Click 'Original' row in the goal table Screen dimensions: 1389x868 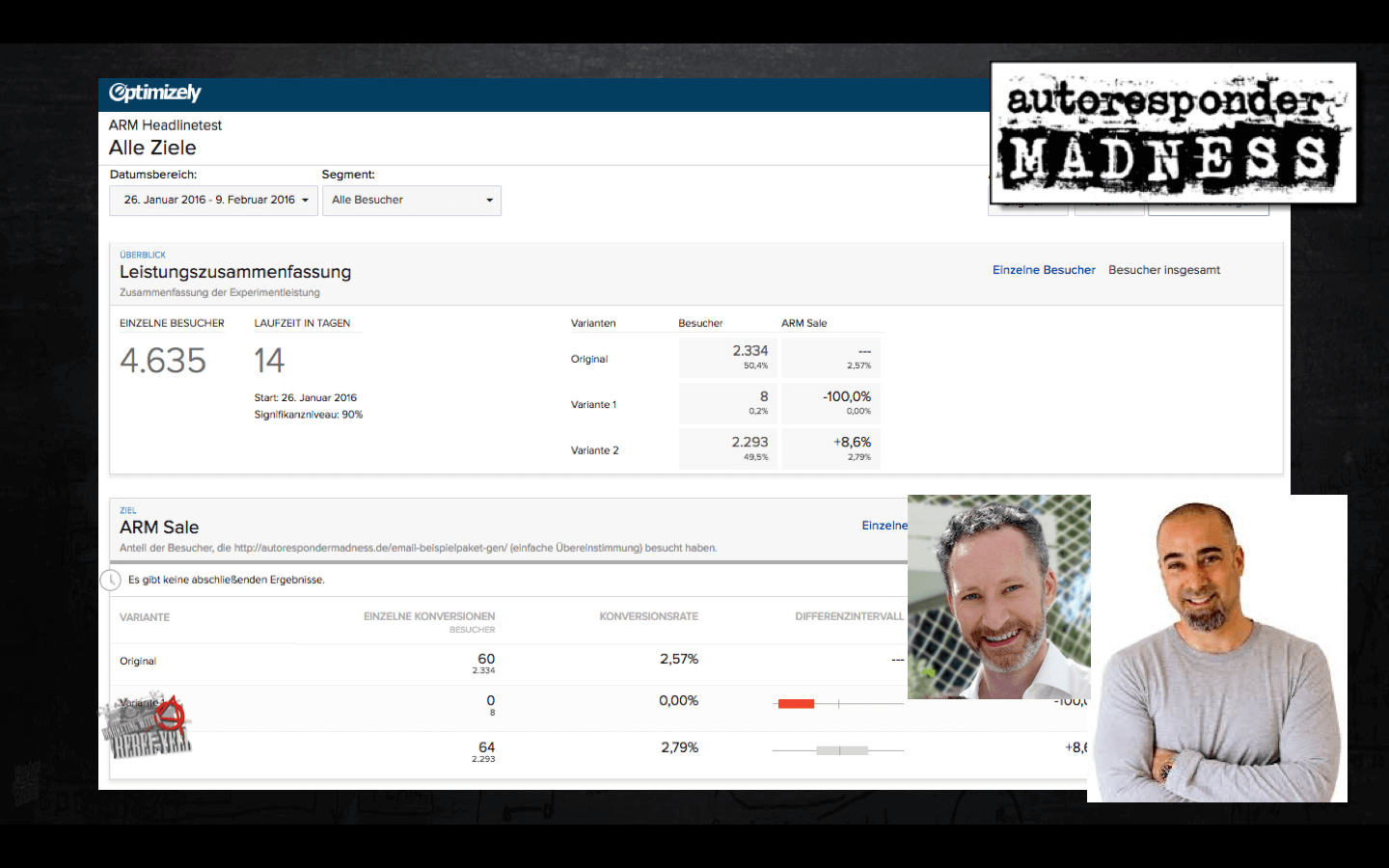[138, 662]
